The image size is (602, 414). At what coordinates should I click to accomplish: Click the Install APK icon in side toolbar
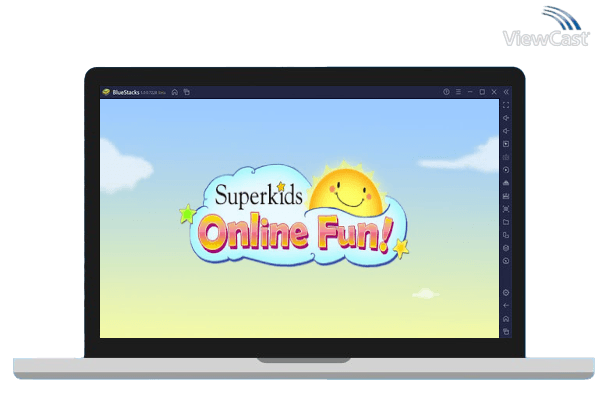(x=506, y=196)
